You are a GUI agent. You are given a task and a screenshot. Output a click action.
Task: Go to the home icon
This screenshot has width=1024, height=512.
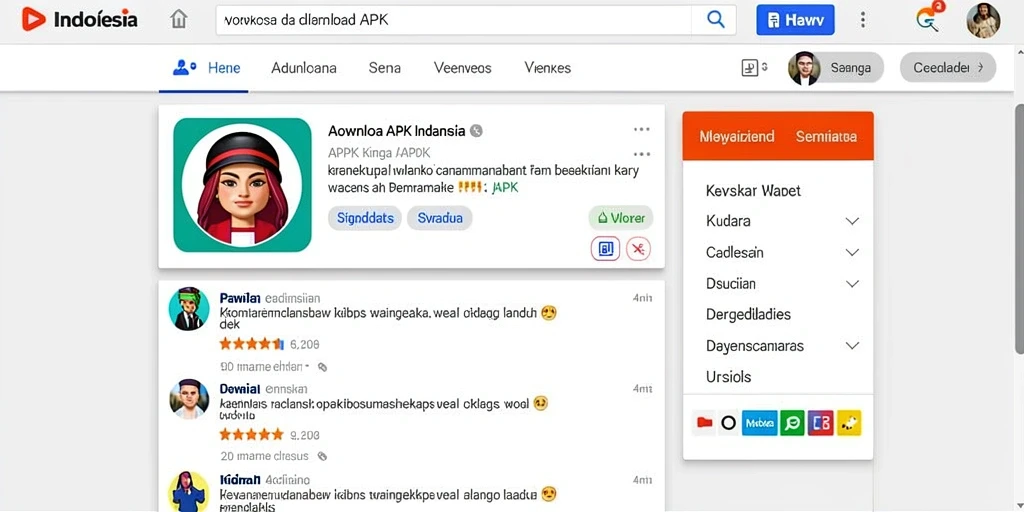tap(178, 20)
